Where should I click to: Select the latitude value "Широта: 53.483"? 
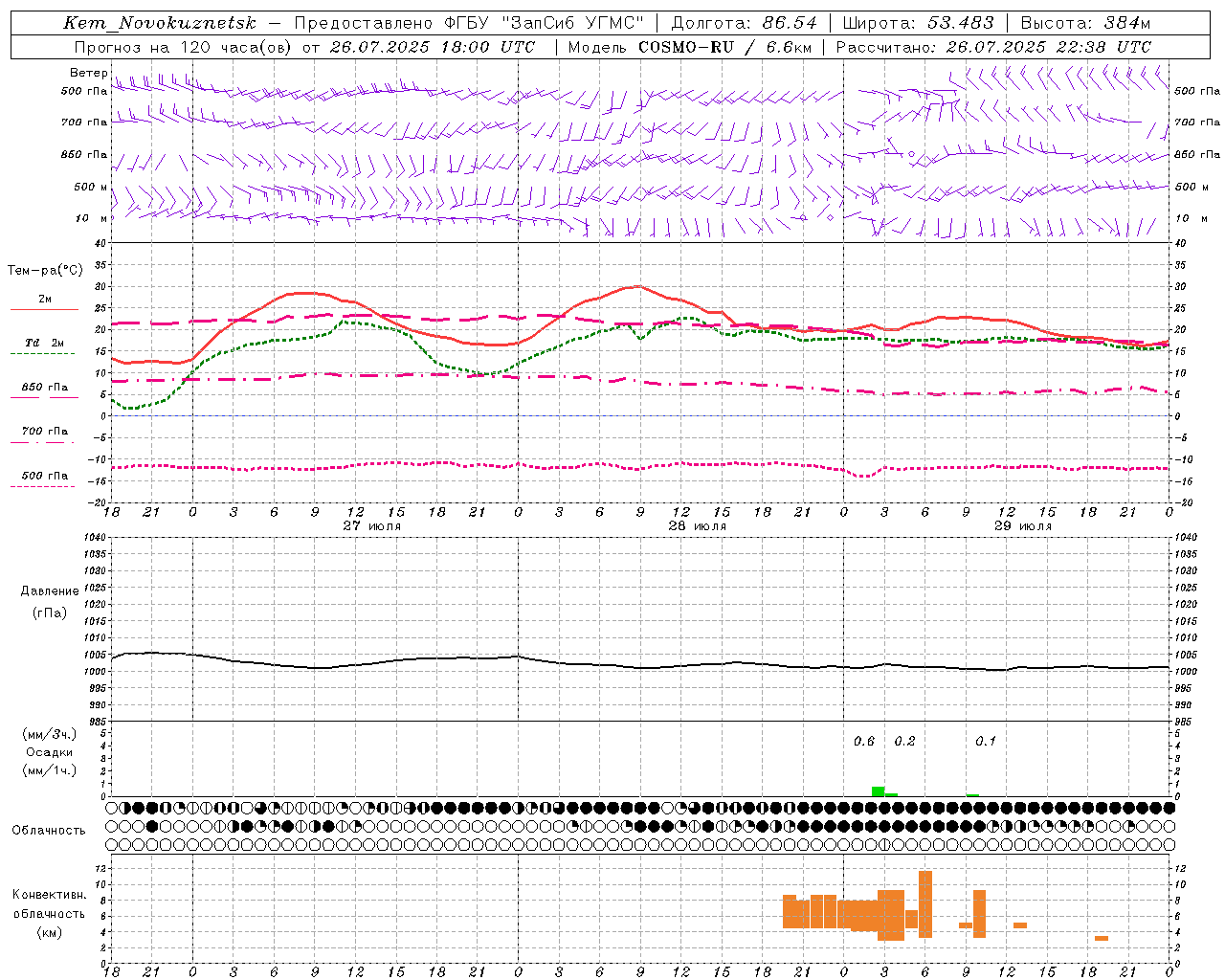pyautogui.click(x=919, y=23)
